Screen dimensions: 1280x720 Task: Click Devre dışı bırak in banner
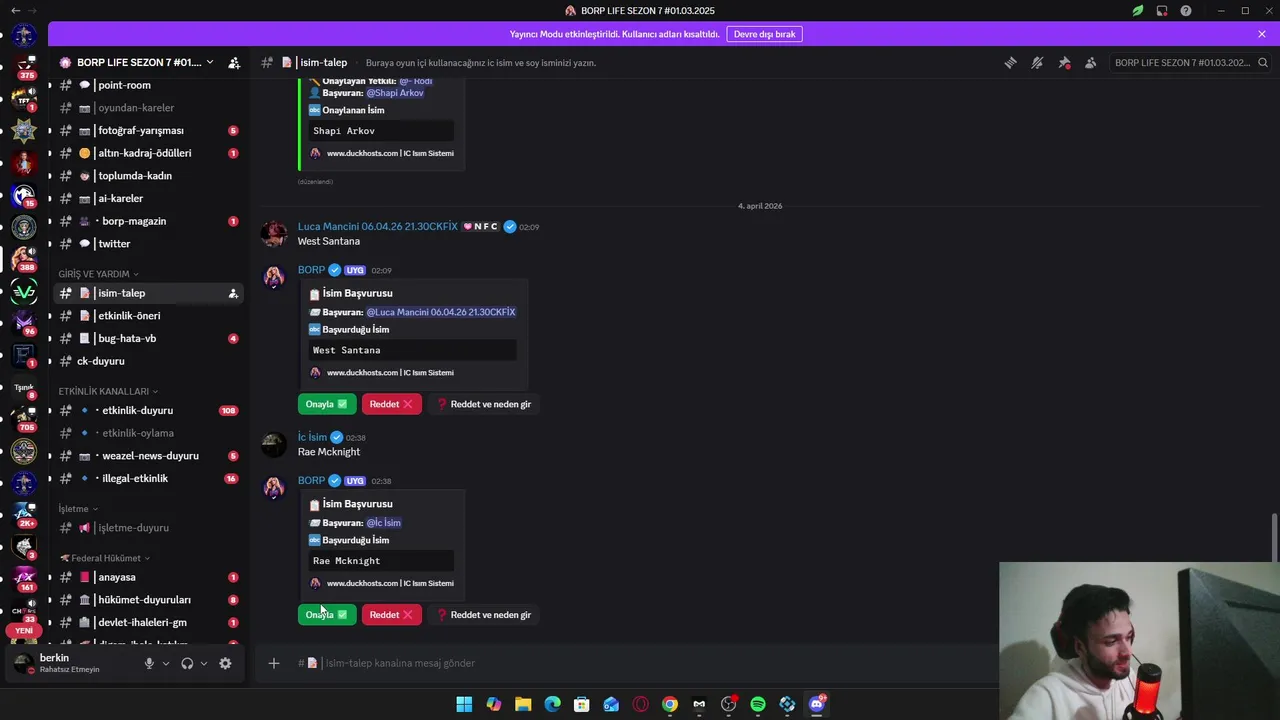765,34
